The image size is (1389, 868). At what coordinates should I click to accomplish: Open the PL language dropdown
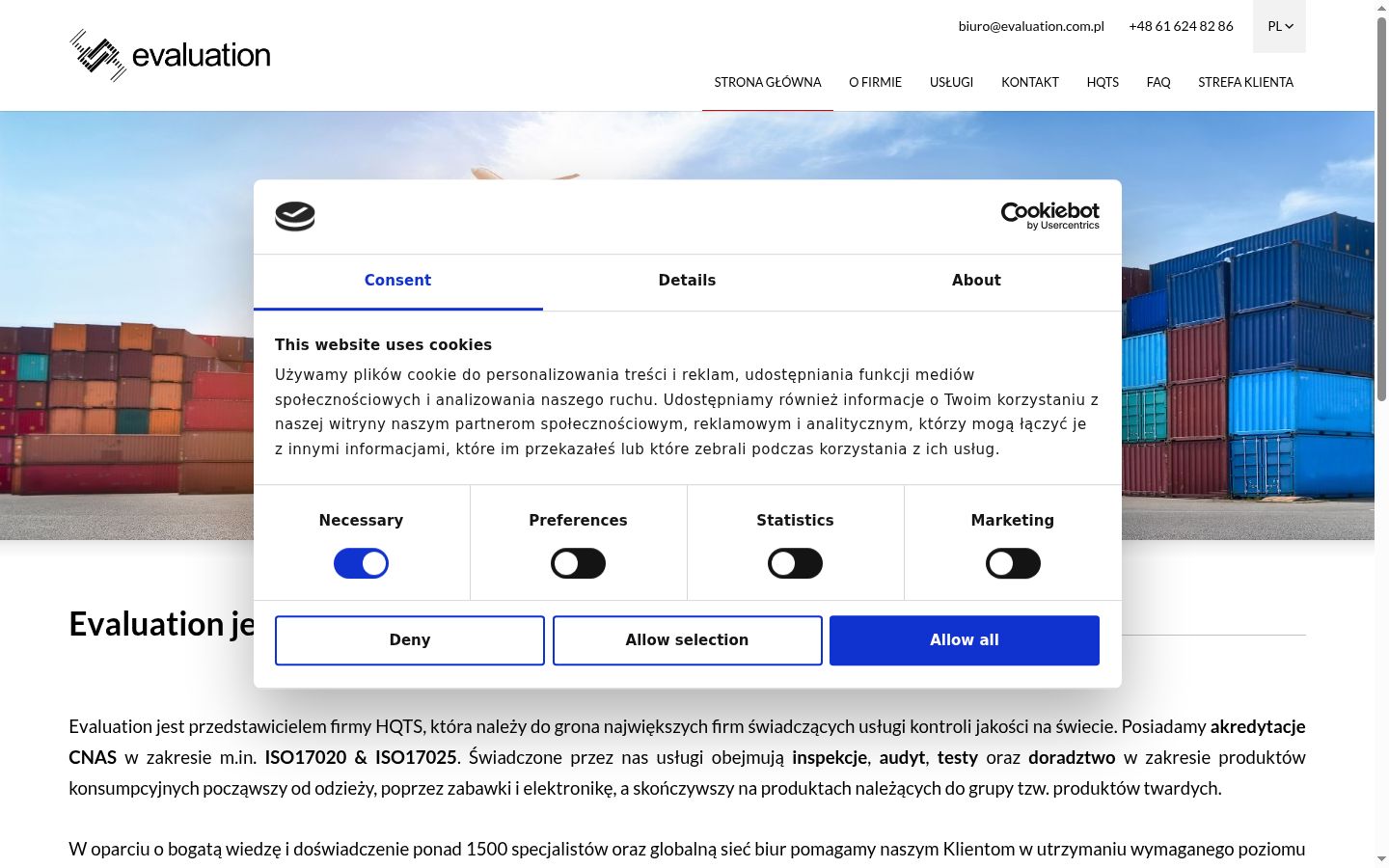[1279, 26]
